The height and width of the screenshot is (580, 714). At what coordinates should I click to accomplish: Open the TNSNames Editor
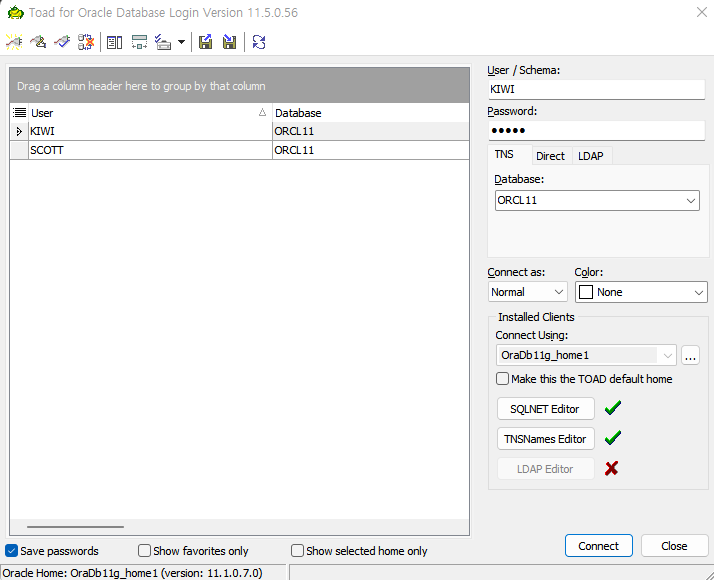tap(545, 439)
